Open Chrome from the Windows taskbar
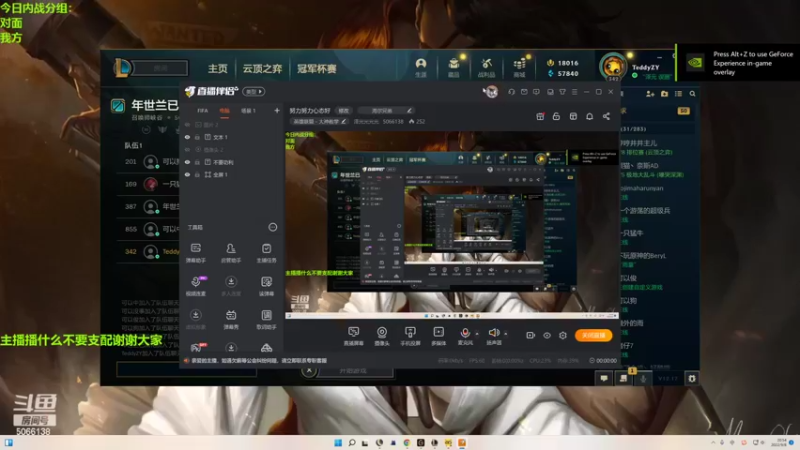The image size is (800, 450). 407,442
